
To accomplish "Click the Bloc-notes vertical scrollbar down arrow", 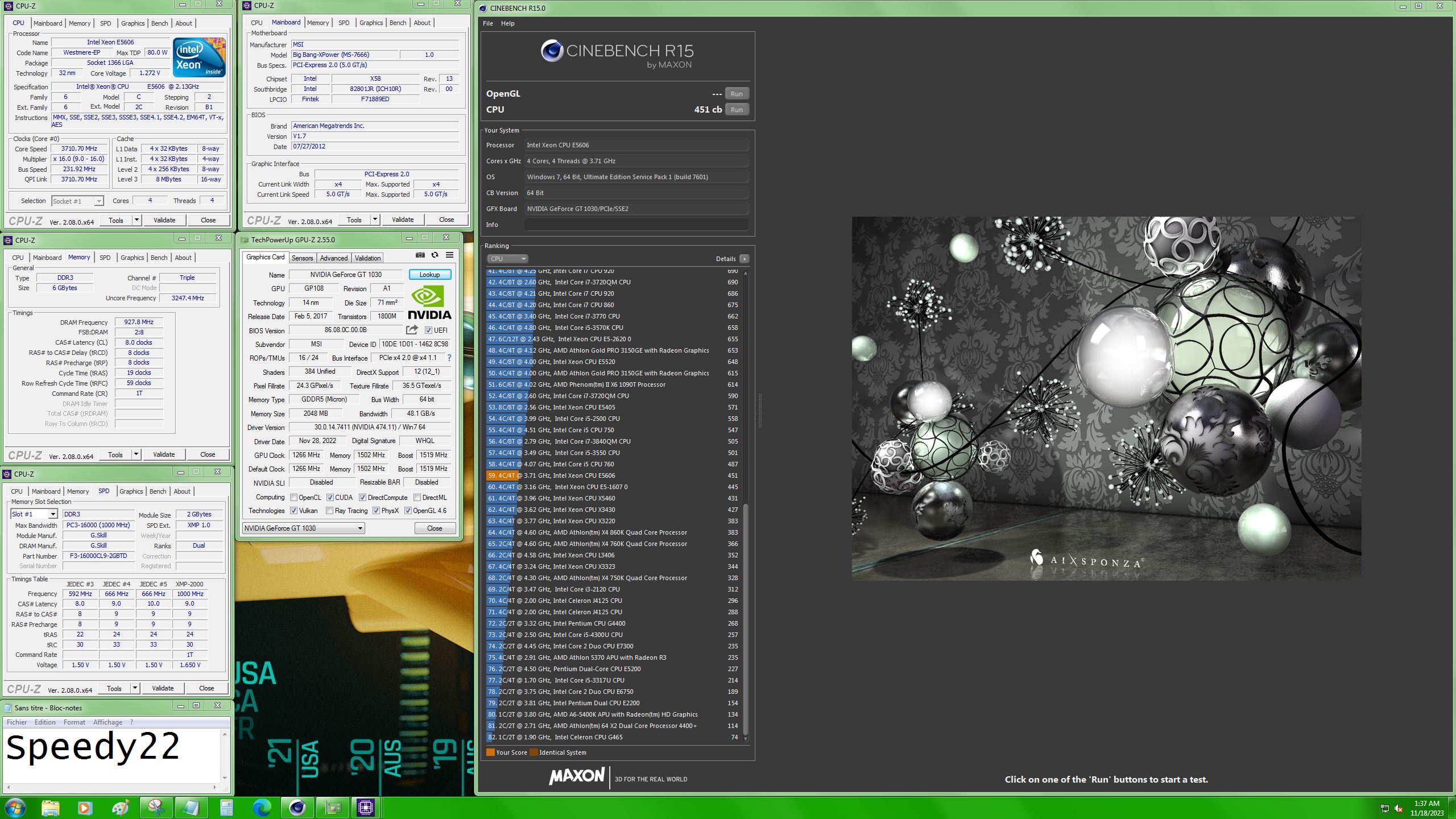I will point(225,777).
